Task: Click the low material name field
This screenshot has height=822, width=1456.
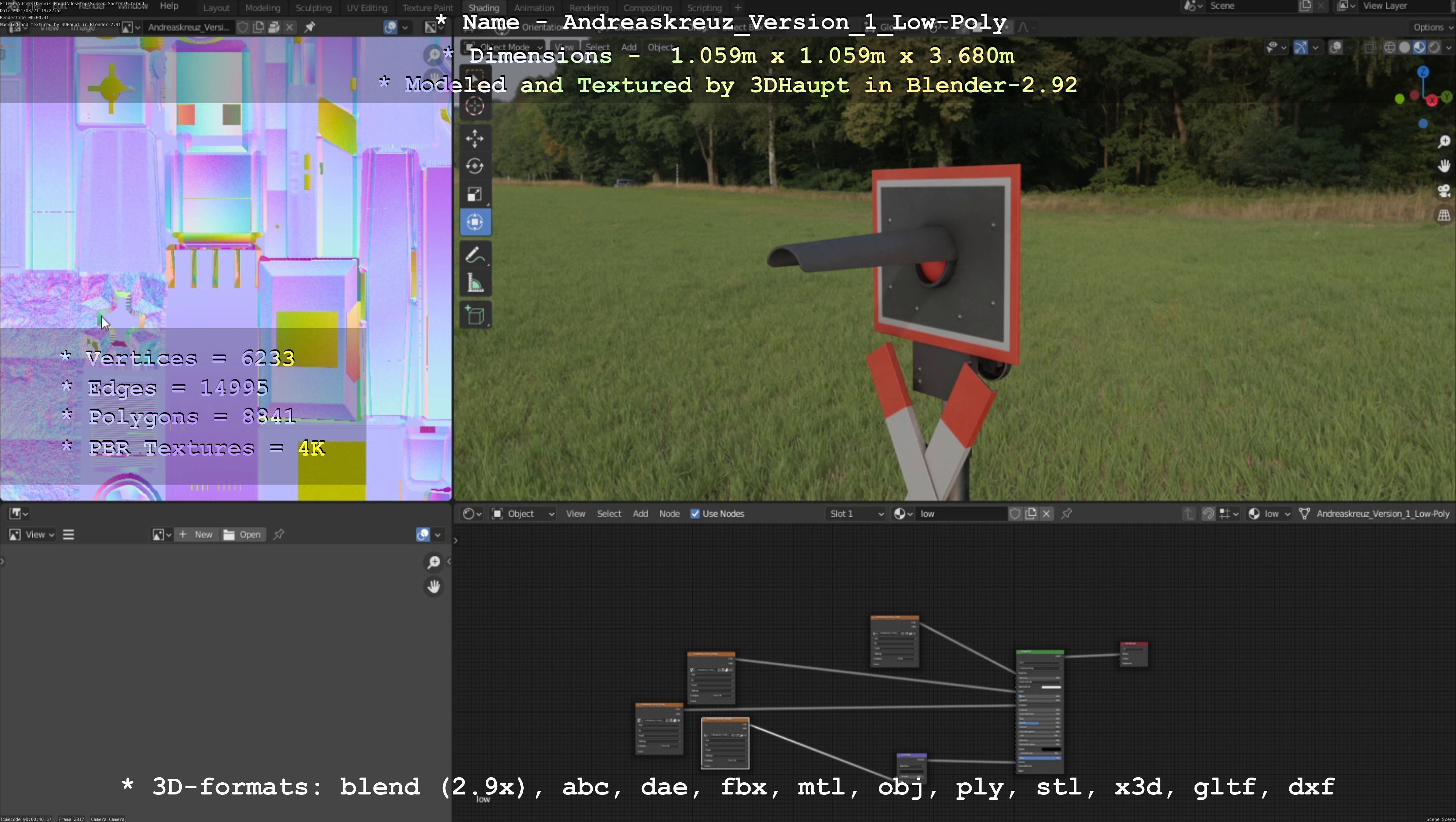Action: (x=961, y=514)
